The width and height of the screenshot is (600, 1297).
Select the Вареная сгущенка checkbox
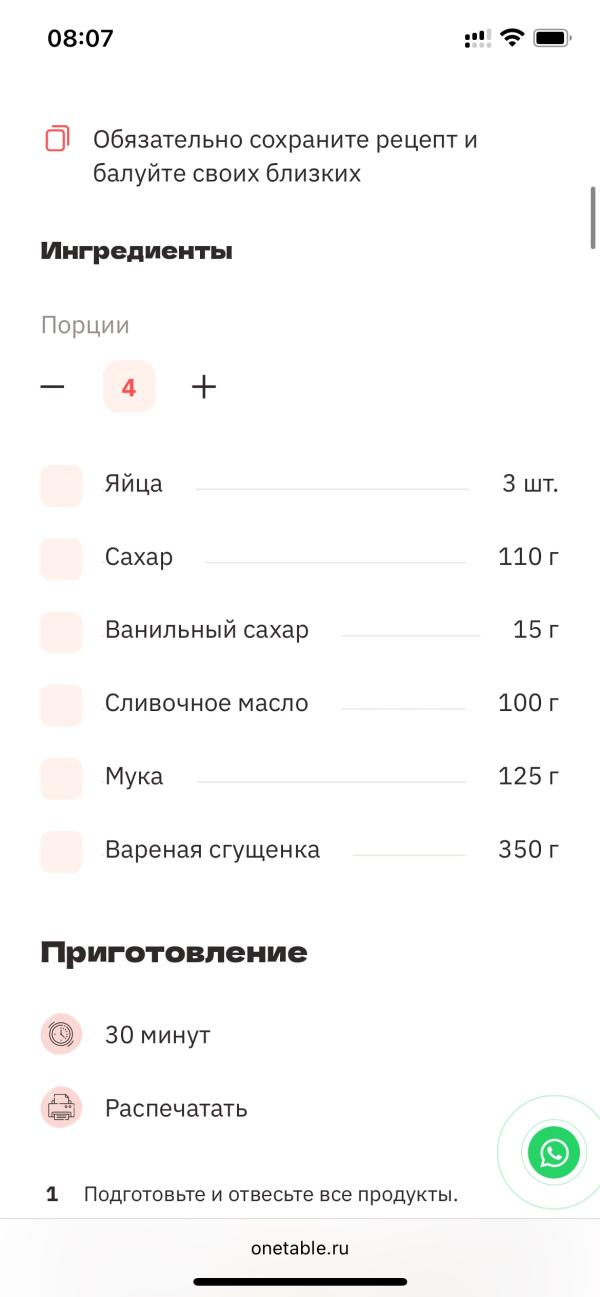point(61,851)
